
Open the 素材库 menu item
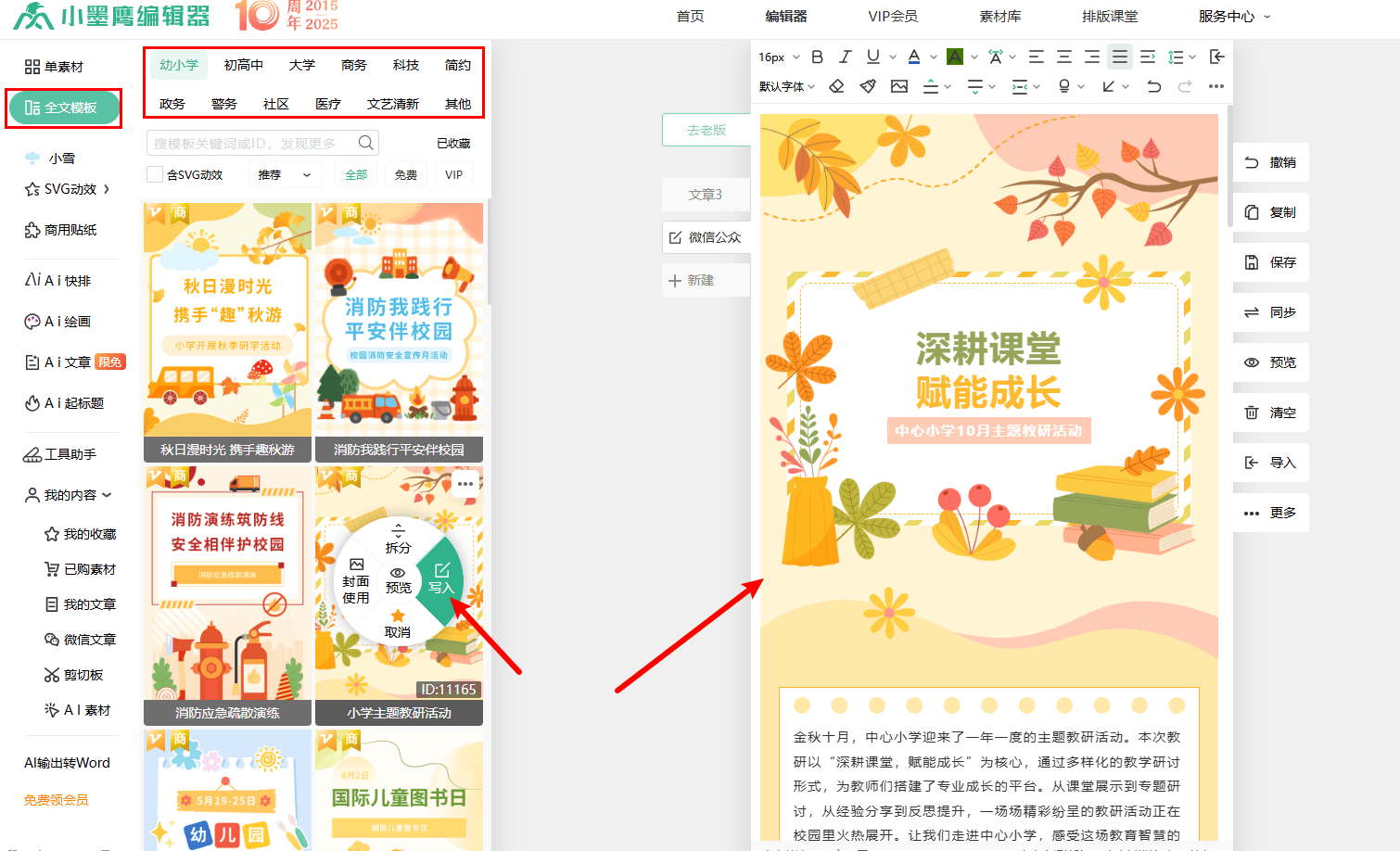click(999, 16)
